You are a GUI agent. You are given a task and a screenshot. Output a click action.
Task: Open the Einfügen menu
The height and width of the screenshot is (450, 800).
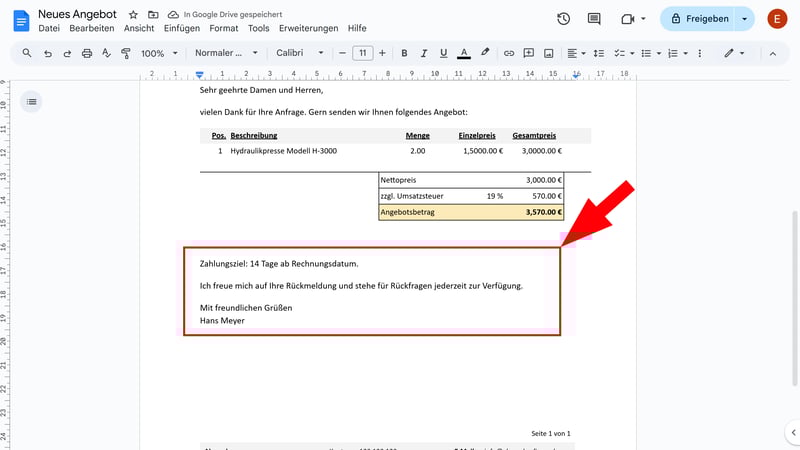pos(181,29)
